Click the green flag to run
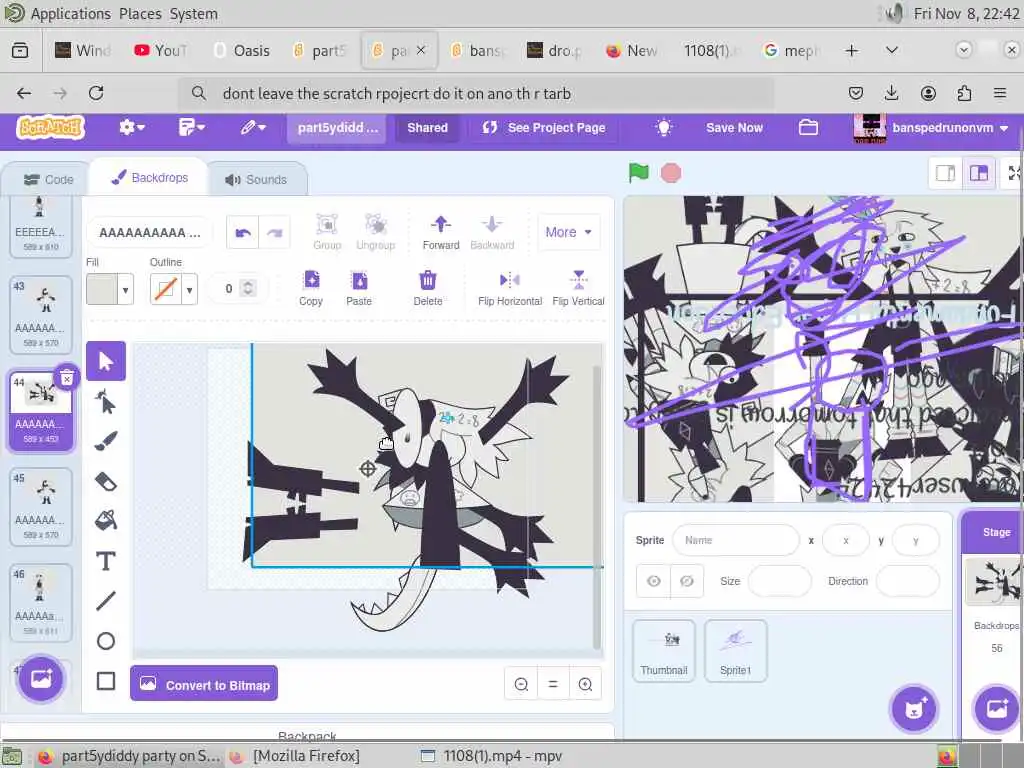This screenshot has height=768, width=1024. click(638, 173)
